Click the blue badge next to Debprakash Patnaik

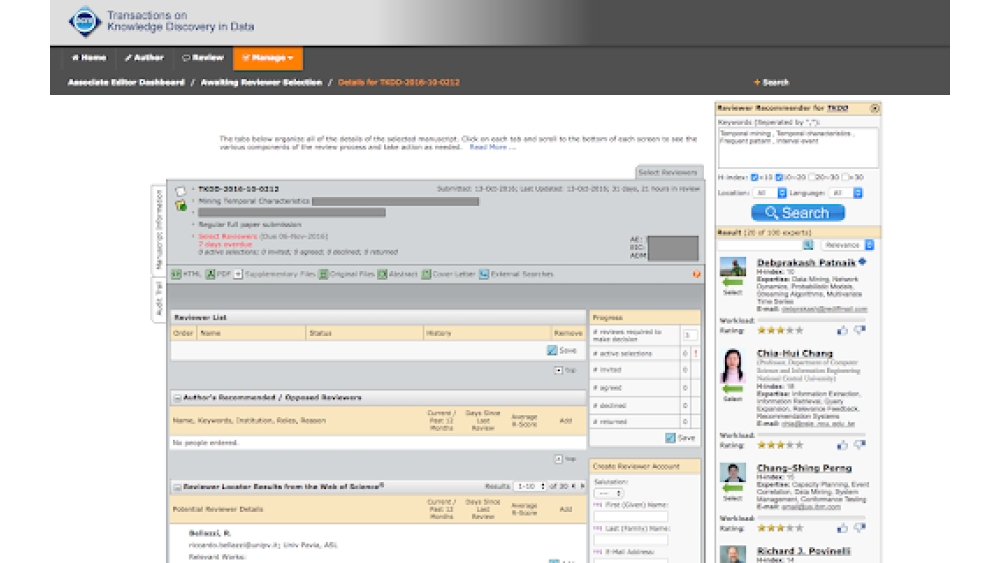[x=862, y=261]
